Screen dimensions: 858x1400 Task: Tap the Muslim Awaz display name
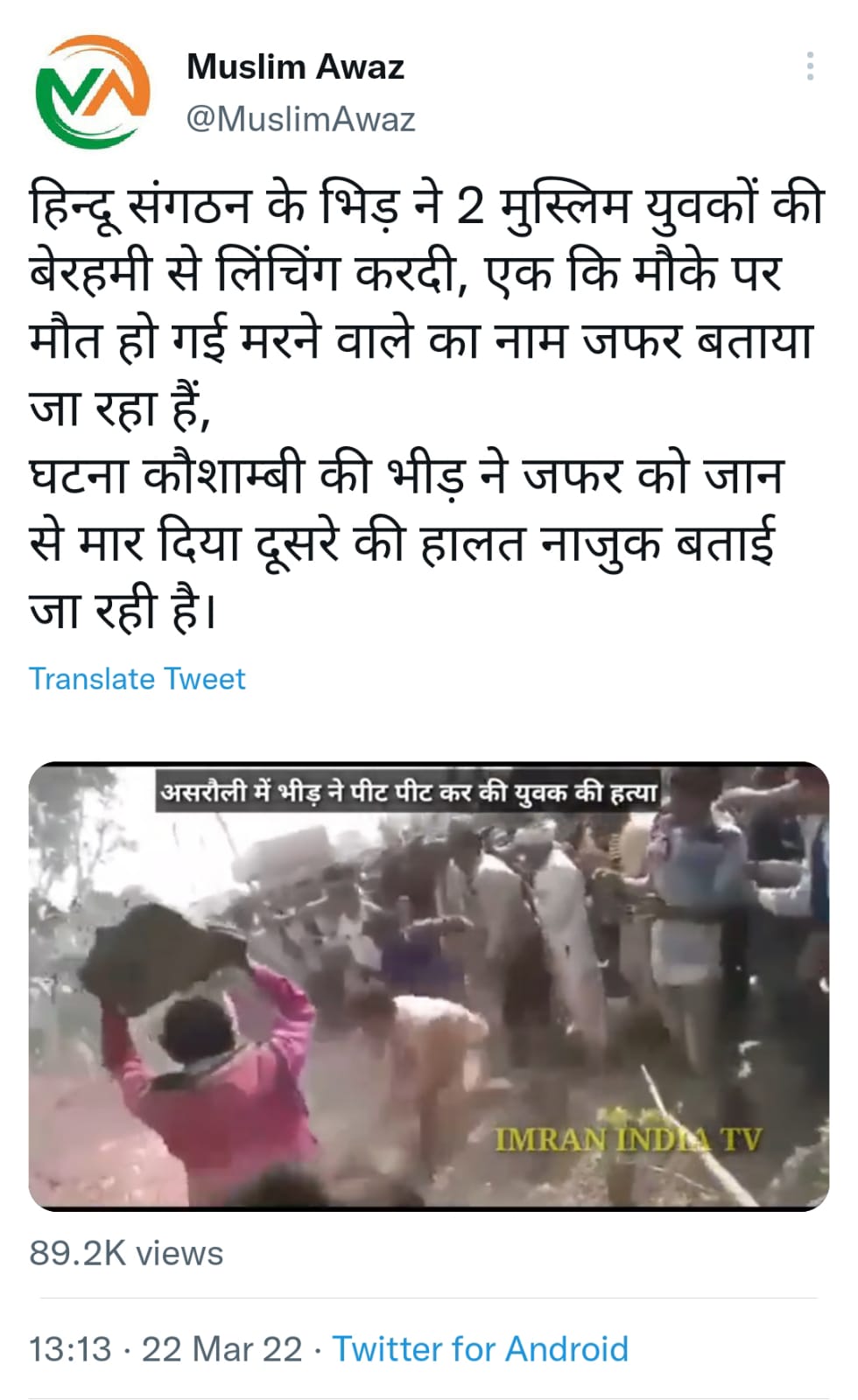click(x=295, y=67)
